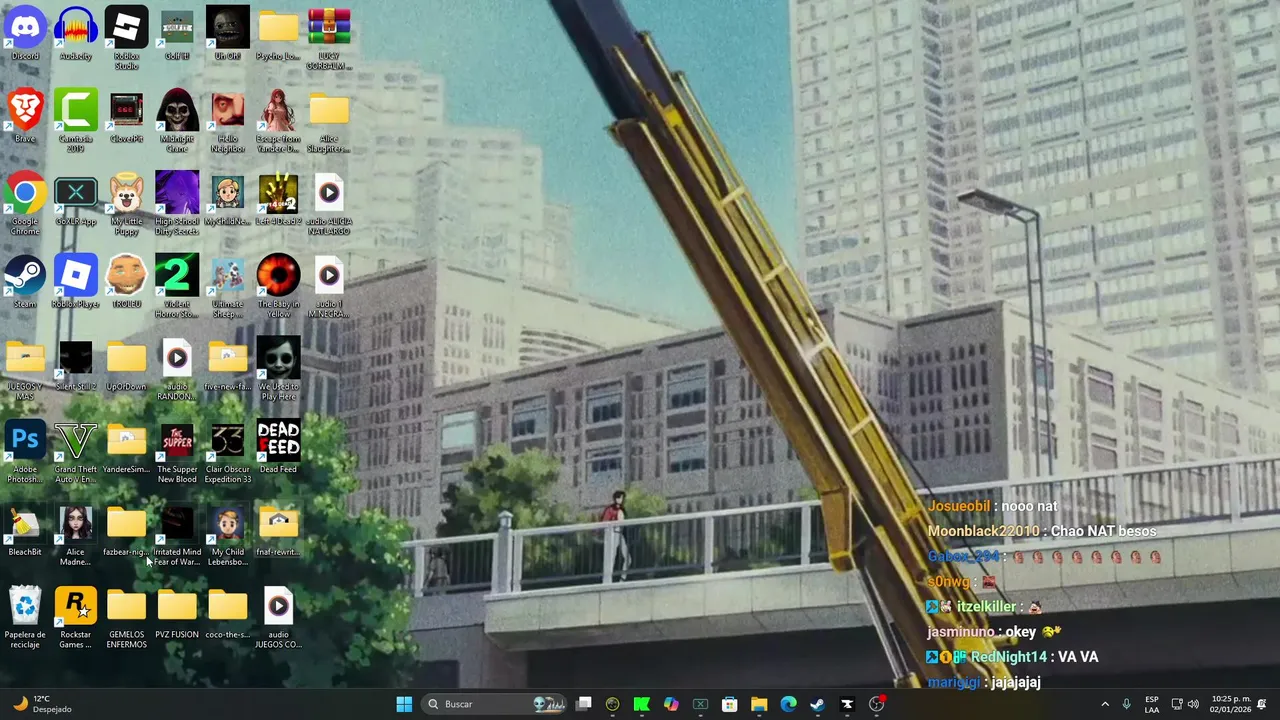Select audio JUEGOS CO media file
1280x720 pixels.
pyautogui.click(x=278, y=618)
